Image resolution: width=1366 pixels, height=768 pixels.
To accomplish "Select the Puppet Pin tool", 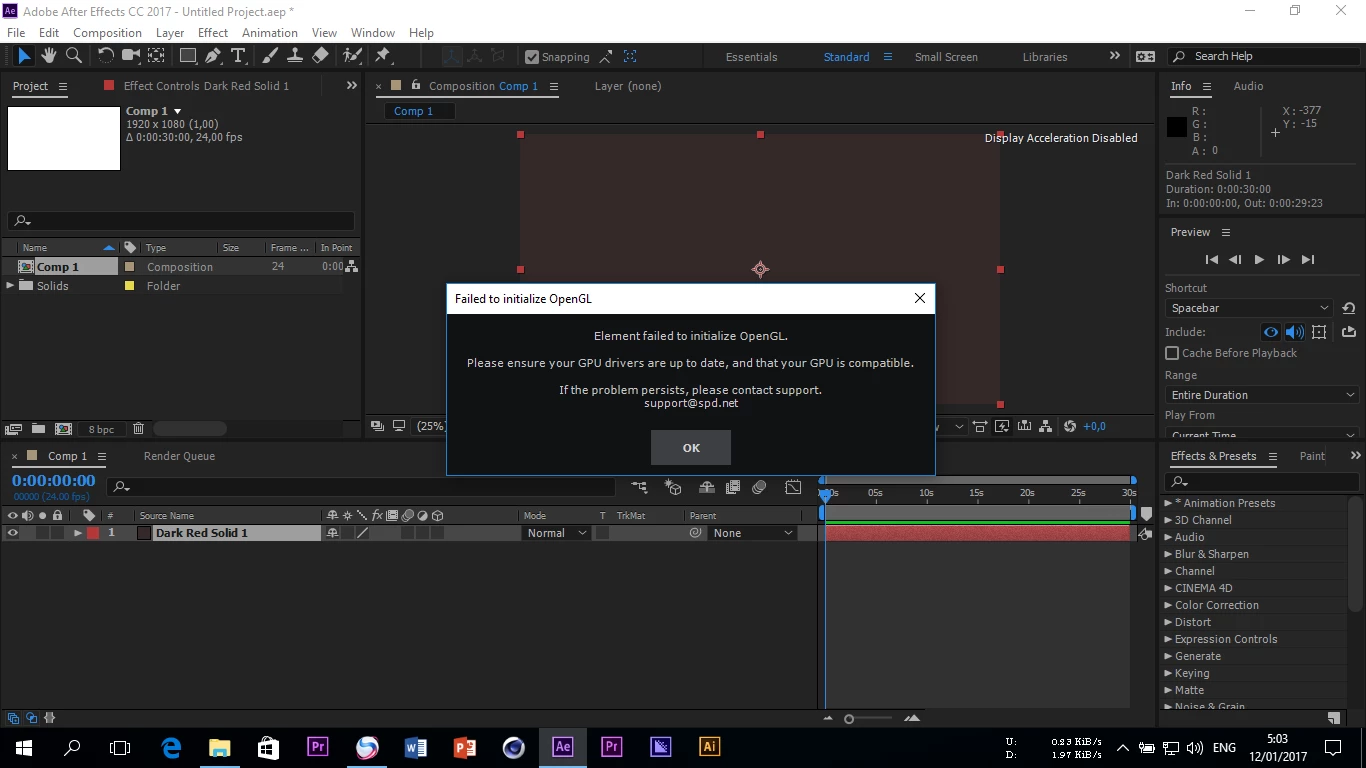I will (x=383, y=56).
